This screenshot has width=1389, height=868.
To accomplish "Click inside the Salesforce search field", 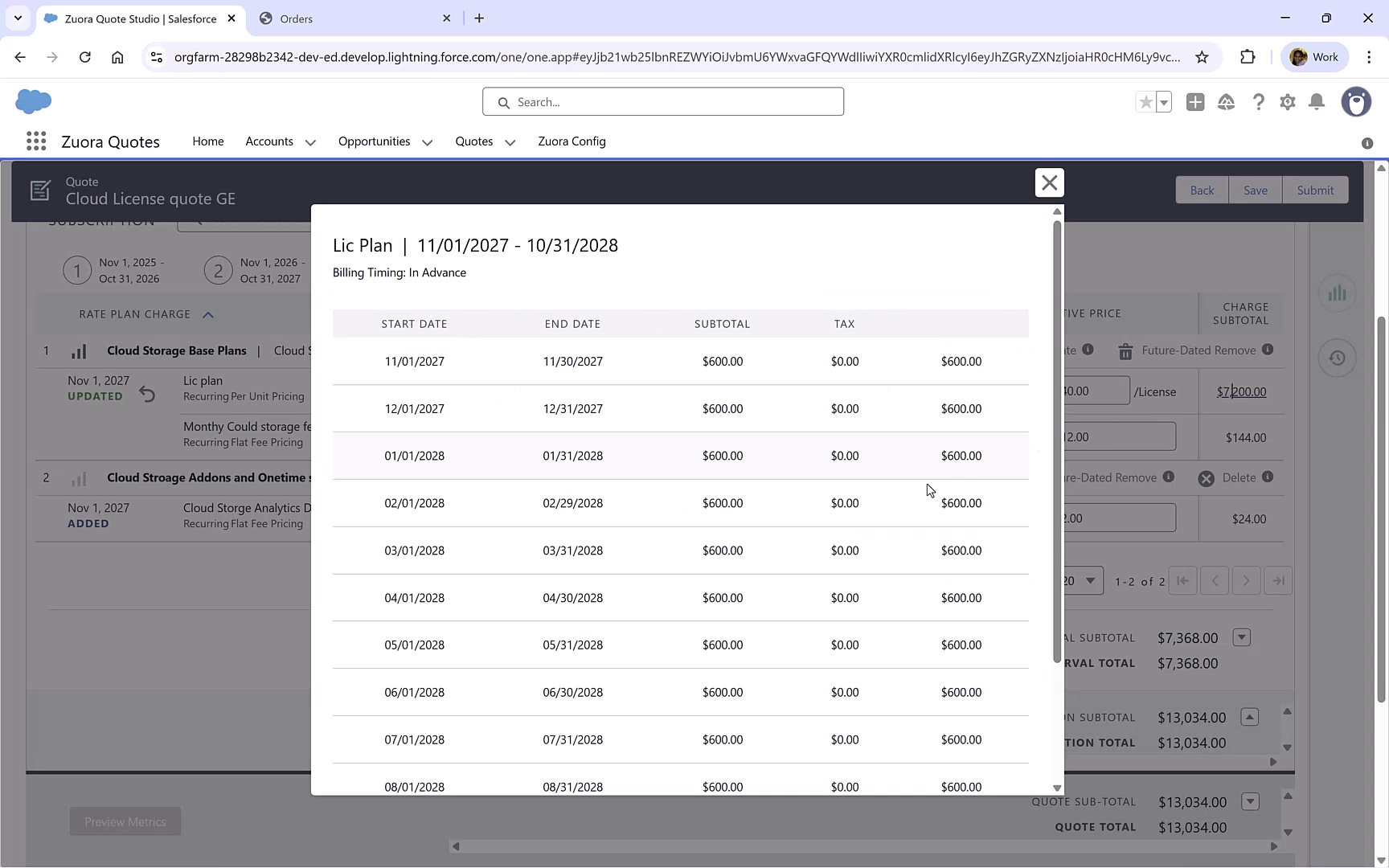I will (x=662, y=101).
